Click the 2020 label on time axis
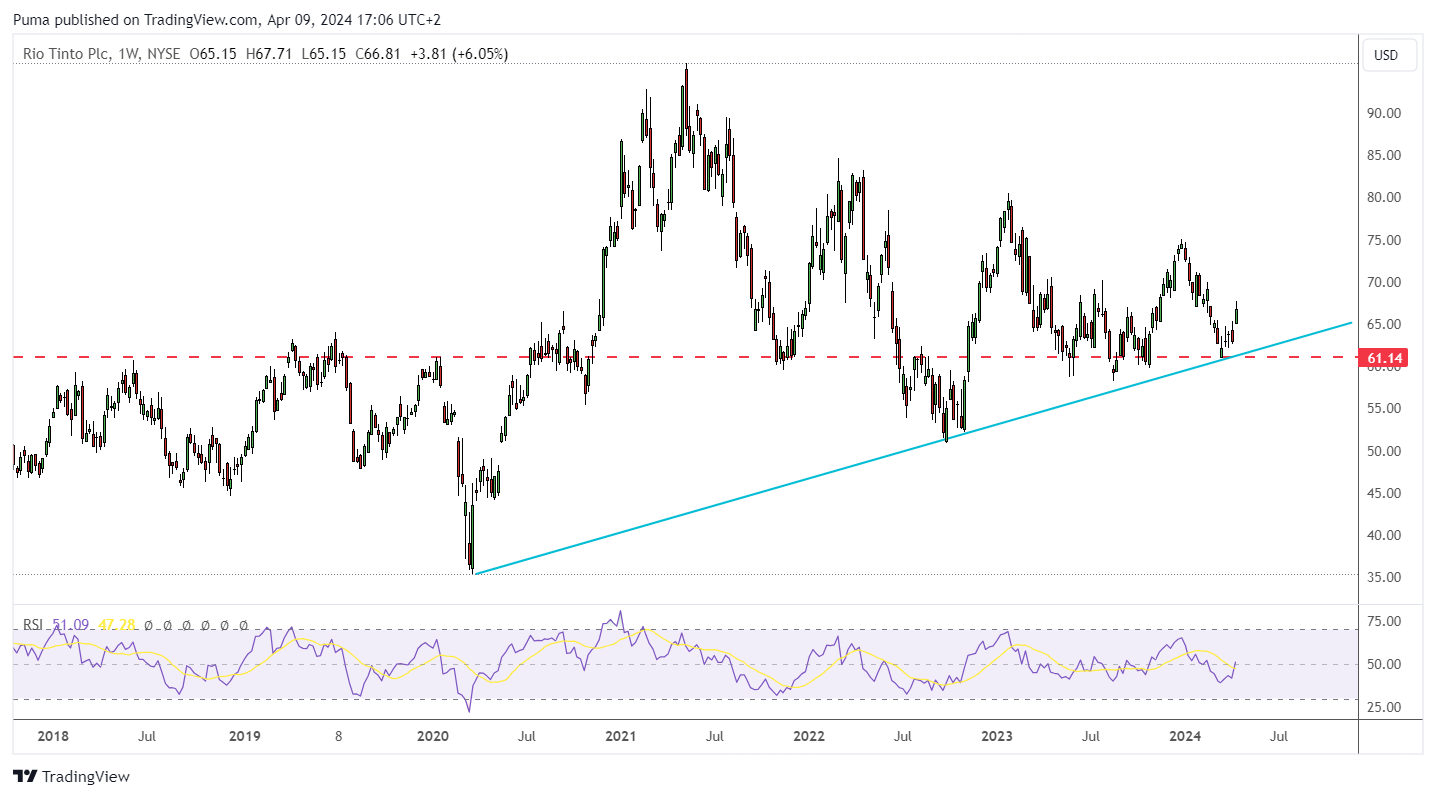This screenshot has width=1436, height=798. point(432,737)
